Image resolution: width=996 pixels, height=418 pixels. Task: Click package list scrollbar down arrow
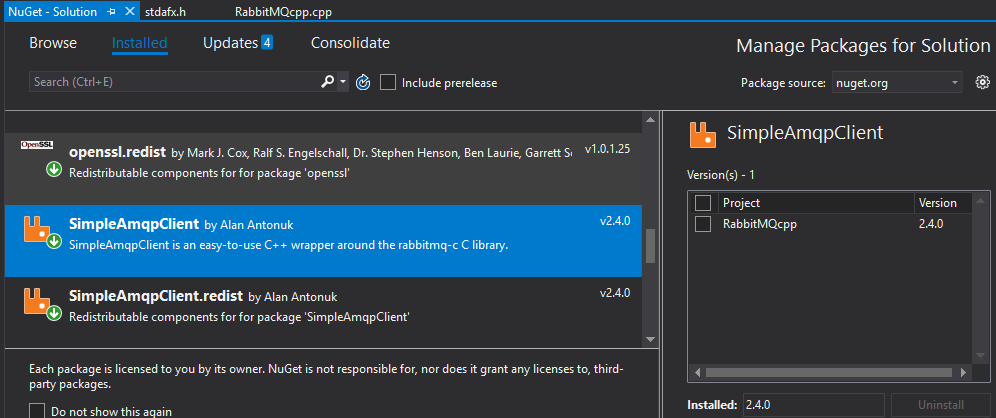[x=650, y=340]
